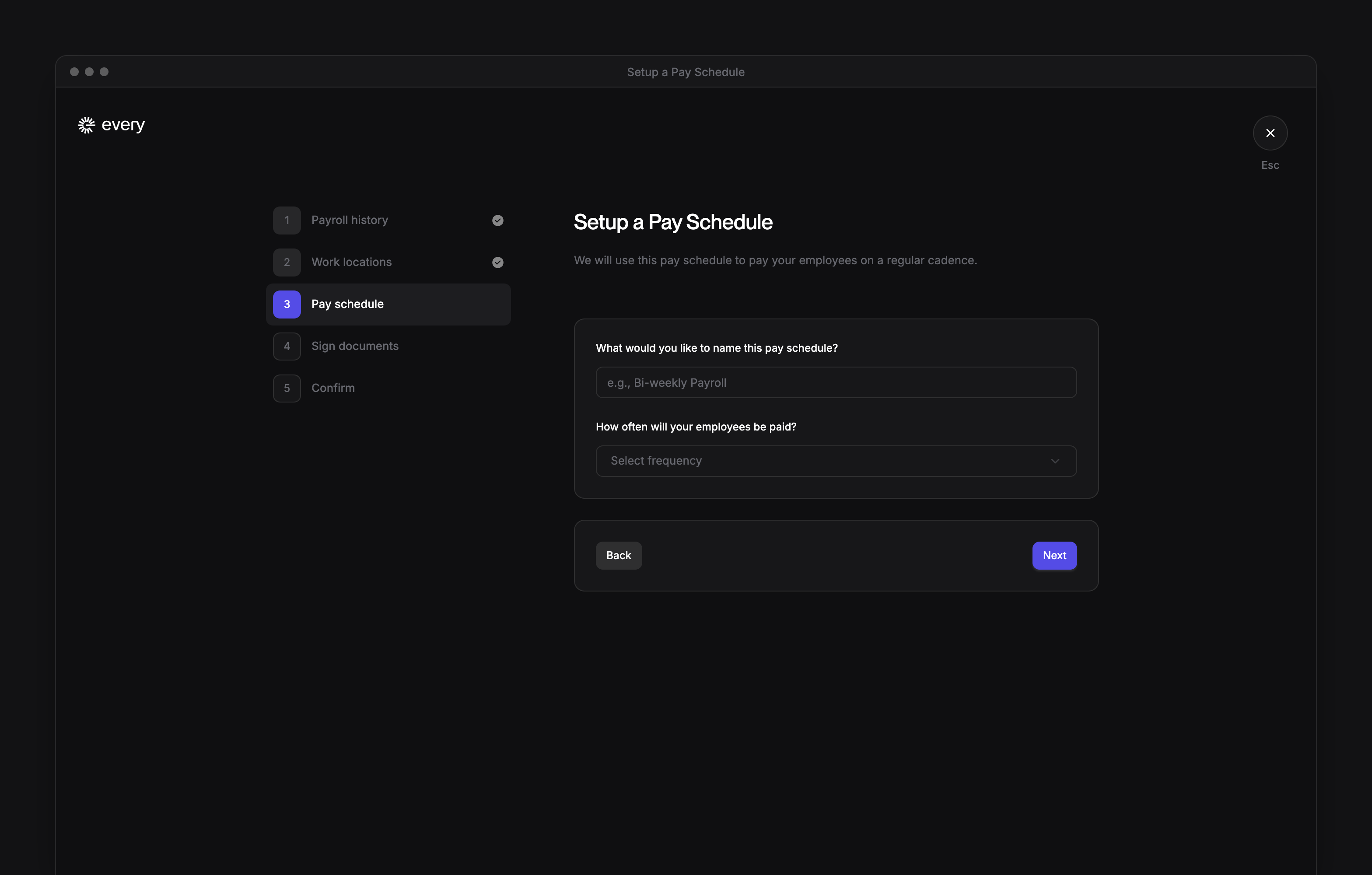Image resolution: width=1372 pixels, height=875 pixels.
Task: Open the Sign documents step
Action: 388,346
